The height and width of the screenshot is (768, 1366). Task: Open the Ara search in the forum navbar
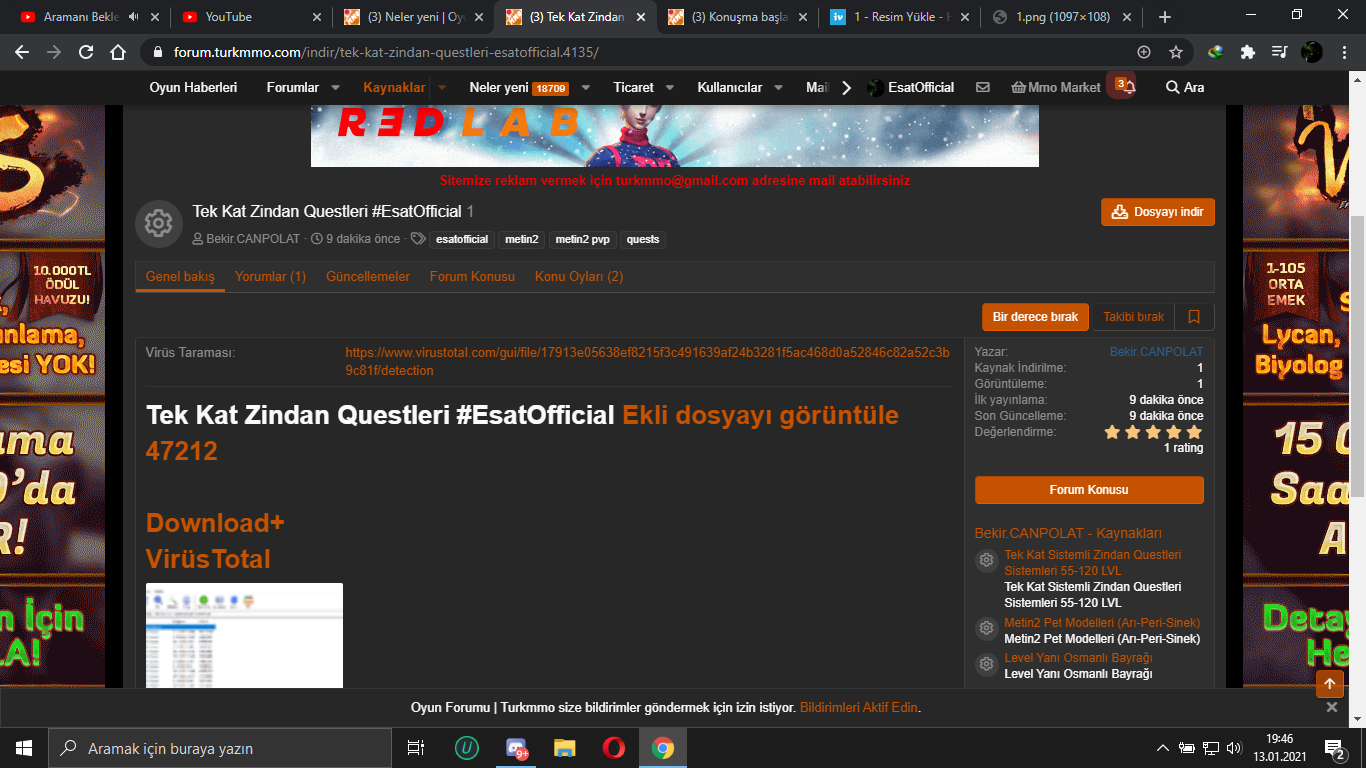pyautogui.click(x=1184, y=87)
